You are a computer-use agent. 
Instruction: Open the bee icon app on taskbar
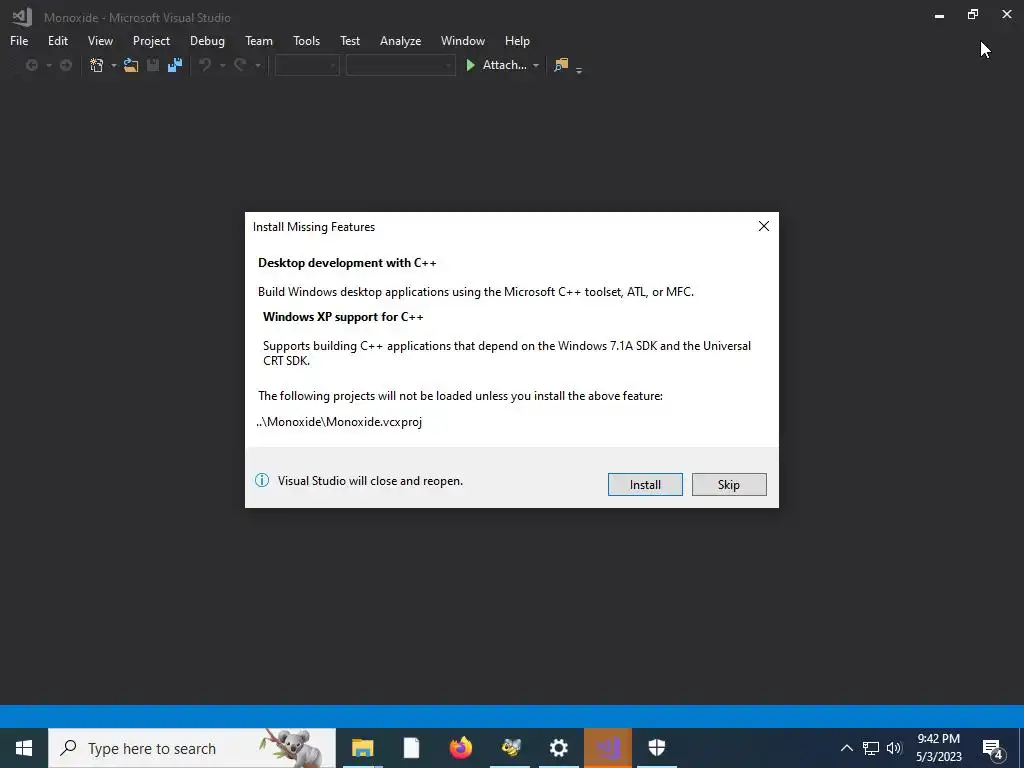(510, 748)
